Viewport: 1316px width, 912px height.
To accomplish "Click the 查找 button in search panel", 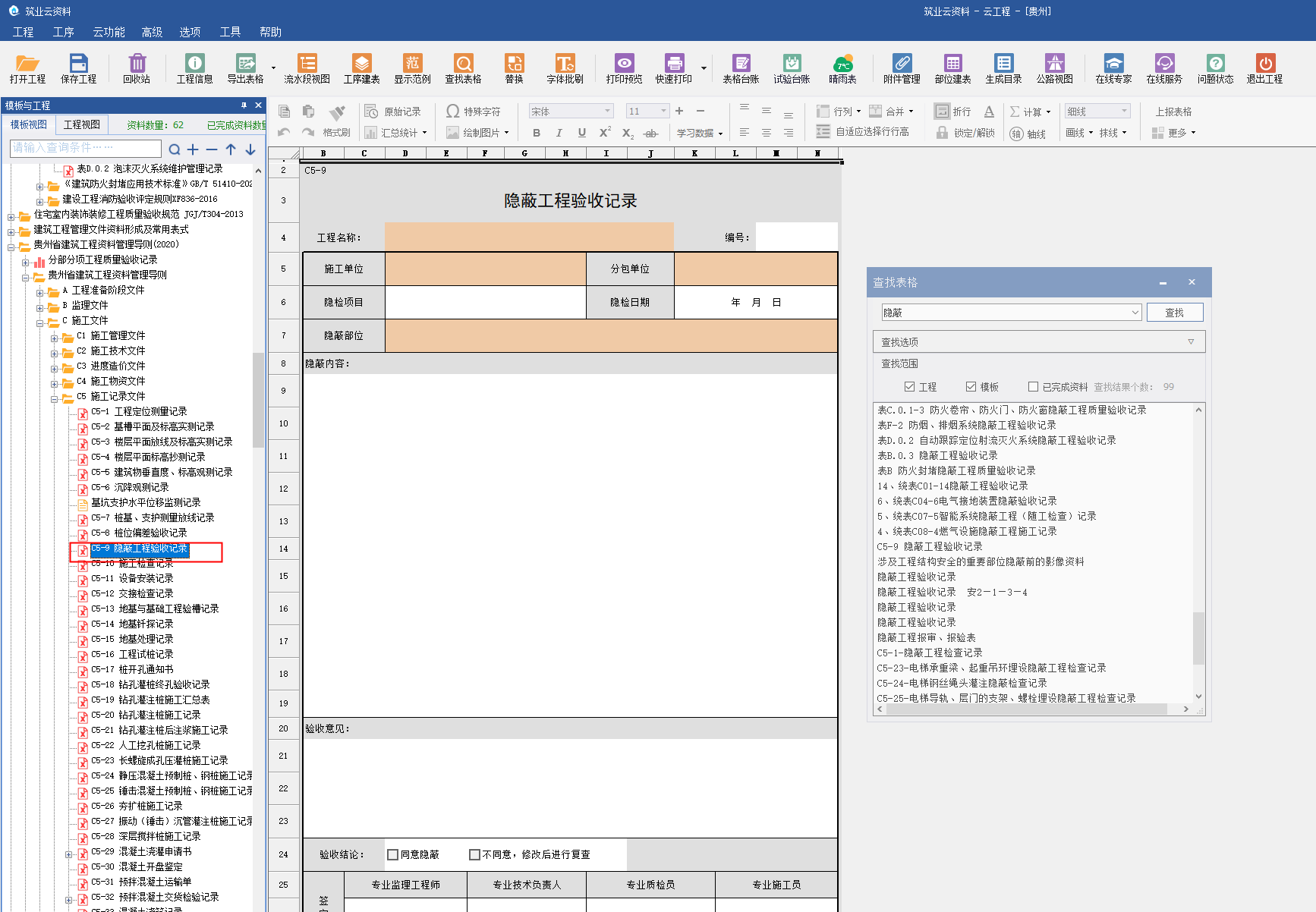I will [1174, 313].
